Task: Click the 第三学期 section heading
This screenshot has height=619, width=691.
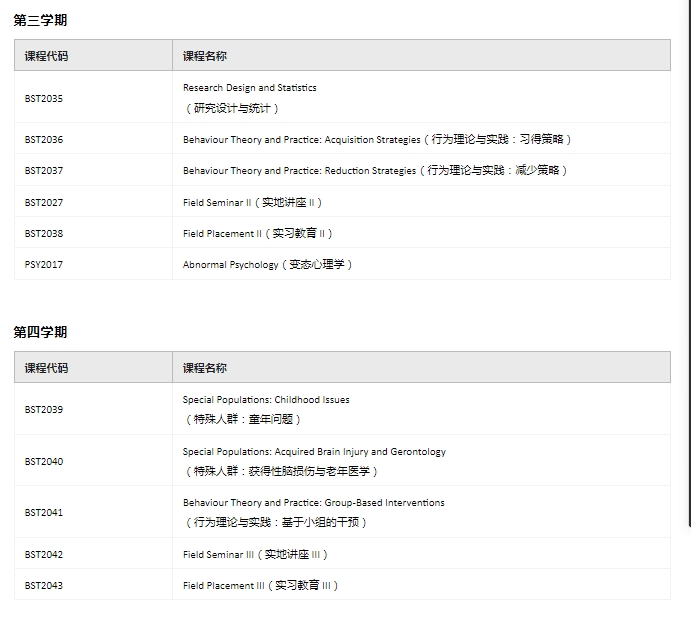Action: tap(40, 20)
